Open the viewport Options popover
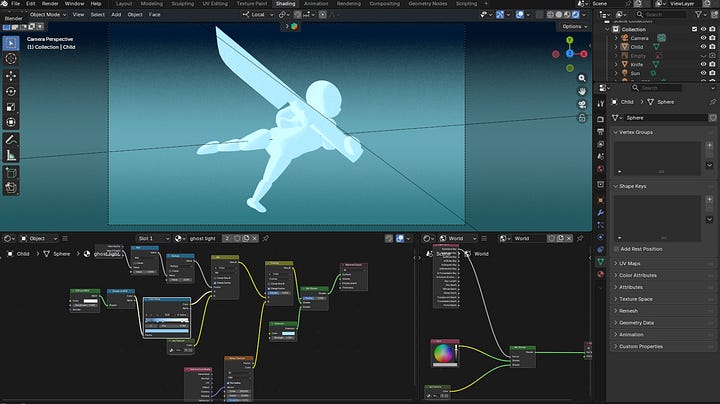Screen dimensions: 720x404 coord(573,26)
